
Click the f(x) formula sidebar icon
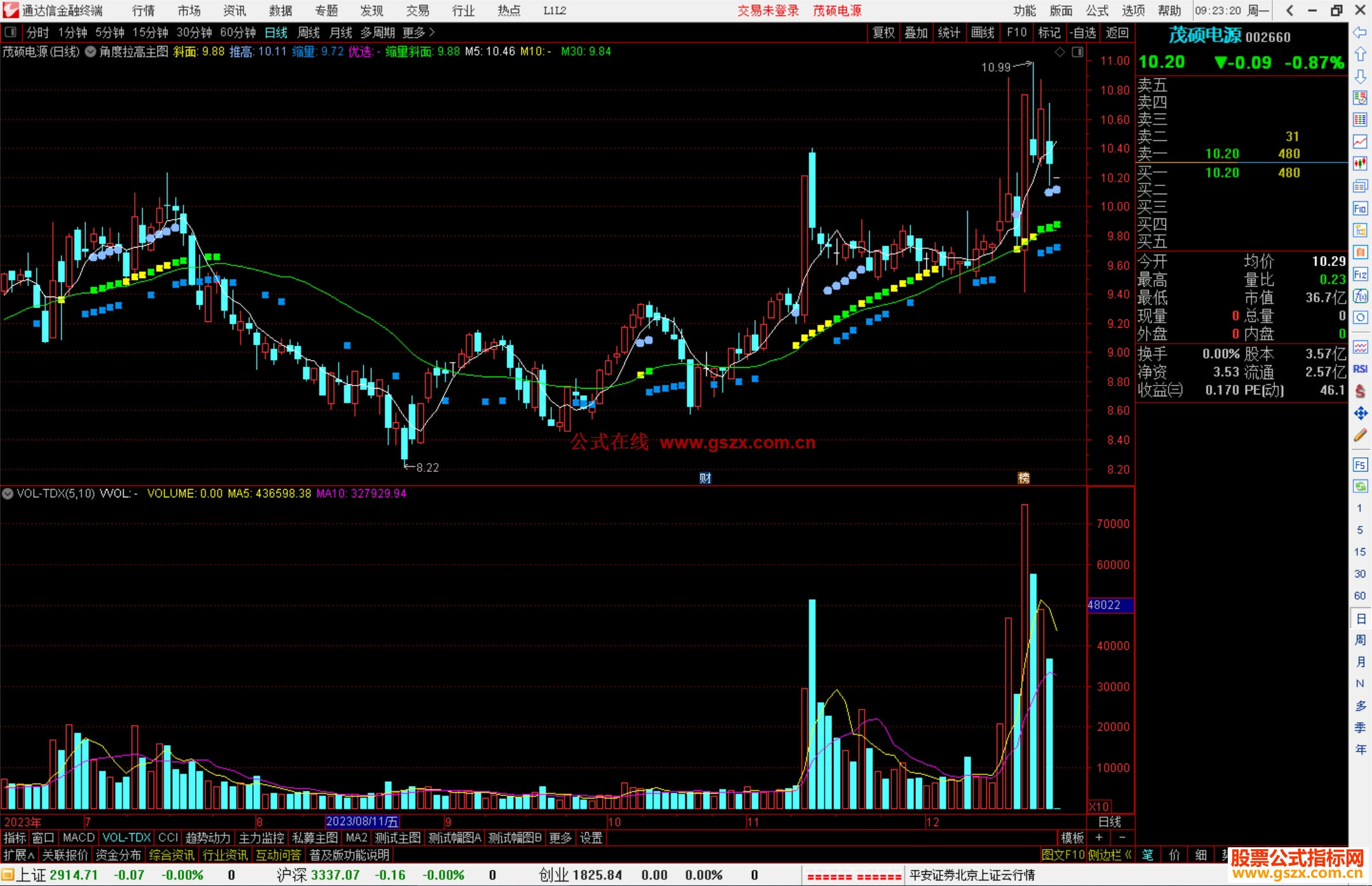[x=1360, y=296]
